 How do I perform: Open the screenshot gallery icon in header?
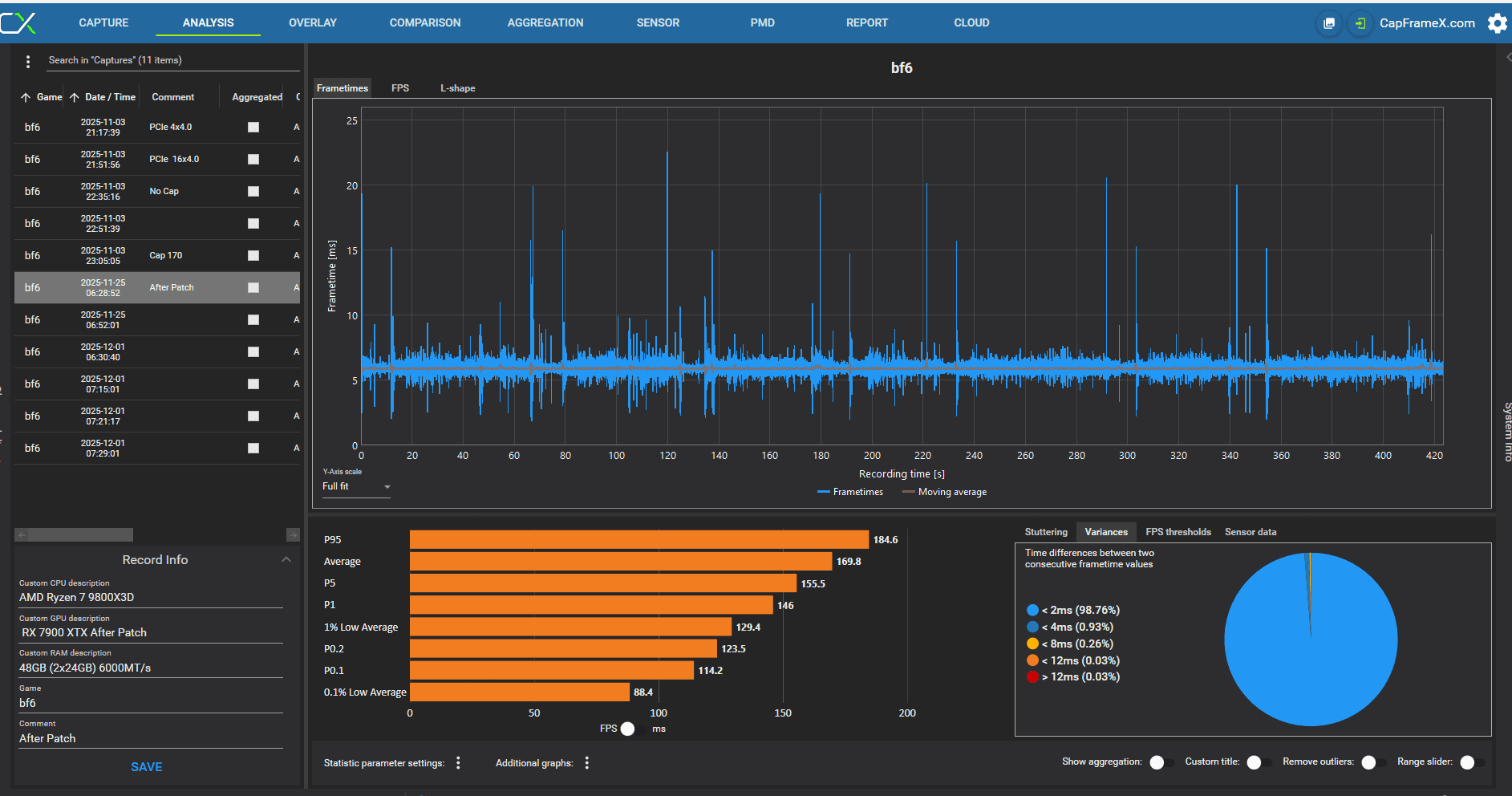[x=1329, y=23]
